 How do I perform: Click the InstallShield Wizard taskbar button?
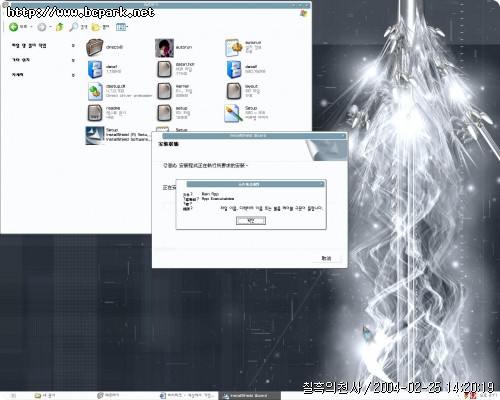[249, 396]
